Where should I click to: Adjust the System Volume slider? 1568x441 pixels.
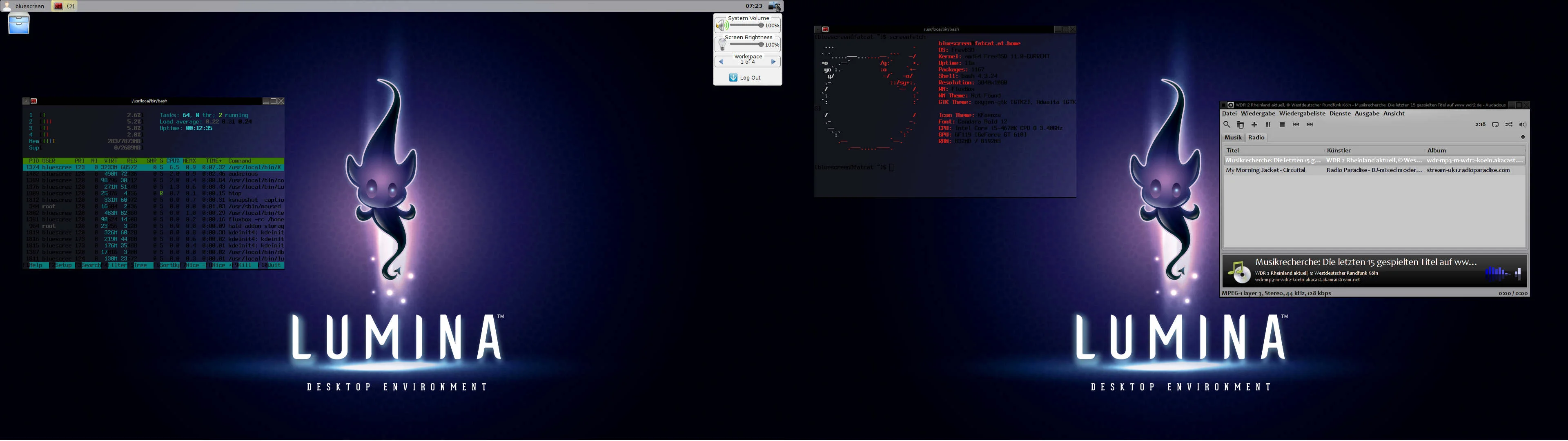pos(747,26)
